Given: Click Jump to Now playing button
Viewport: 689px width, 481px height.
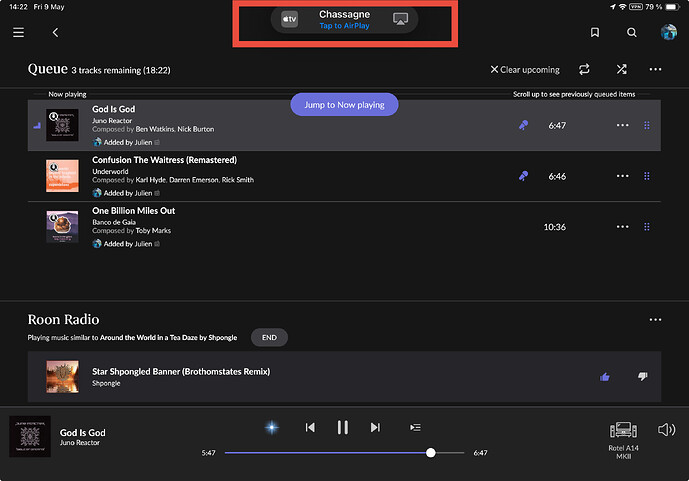Looking at the screenshot, I should (x=344, y=105).
